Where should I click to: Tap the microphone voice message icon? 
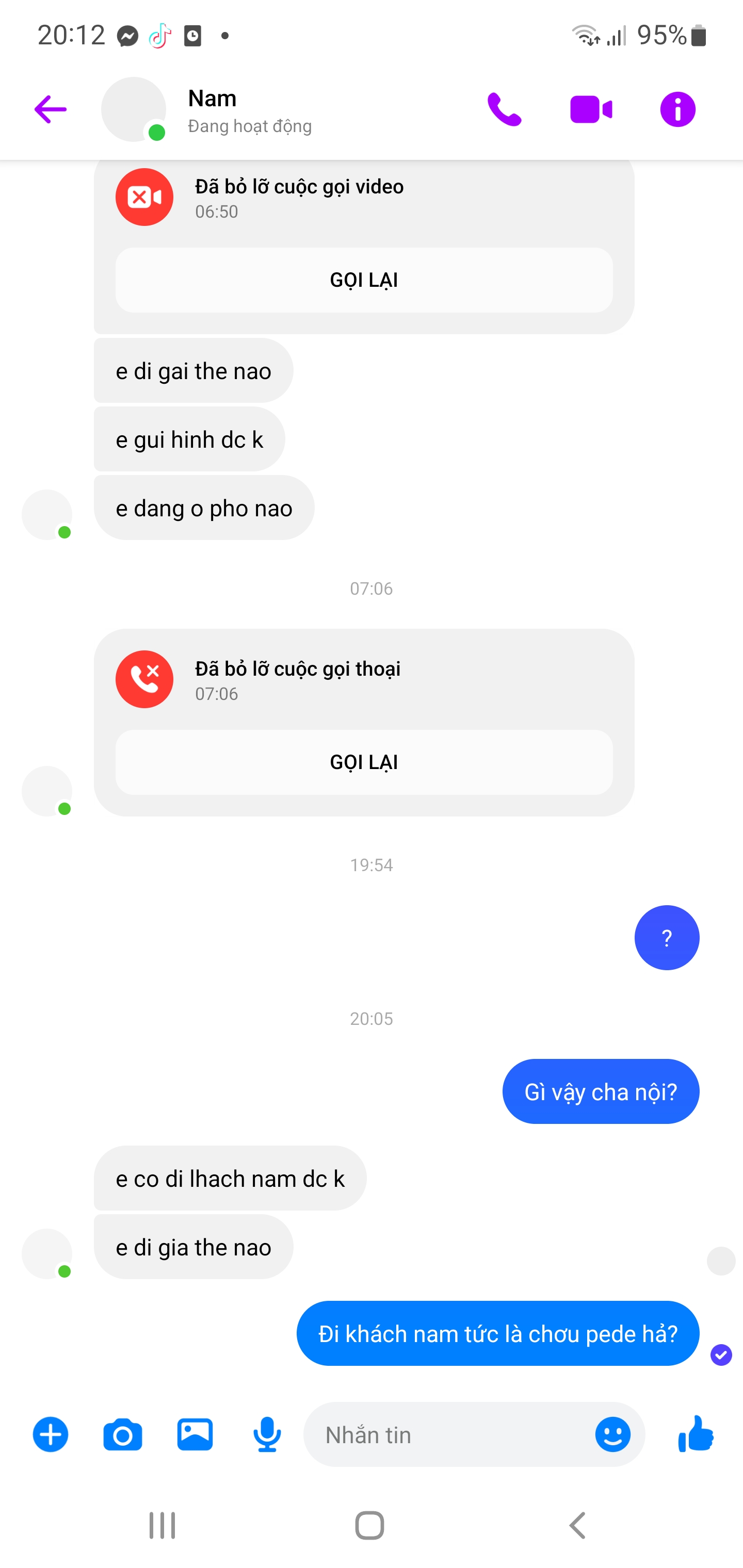[x=267, y=1435]
